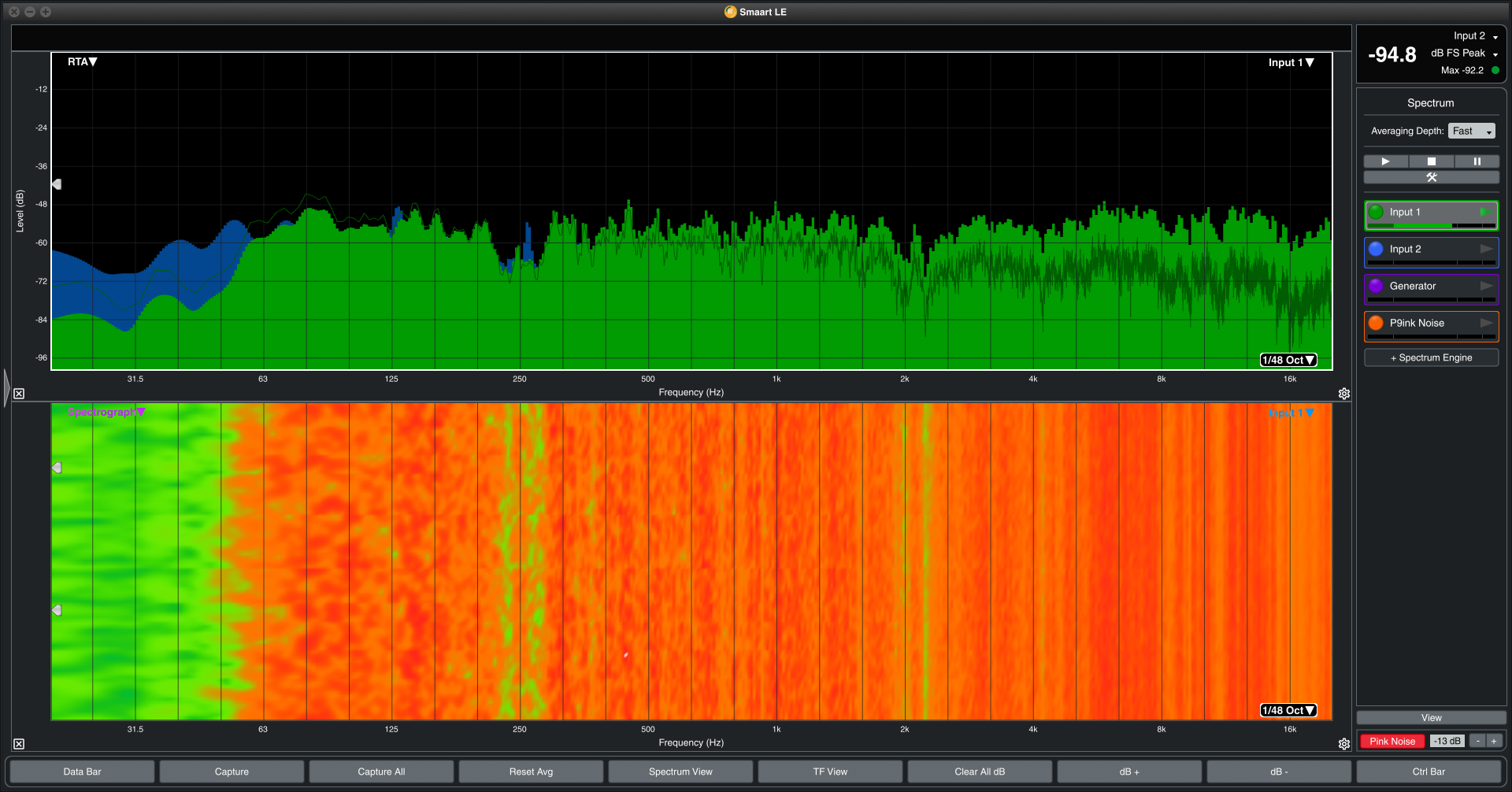Open RTA plot settings gear icon

(x=1344, y=394)
